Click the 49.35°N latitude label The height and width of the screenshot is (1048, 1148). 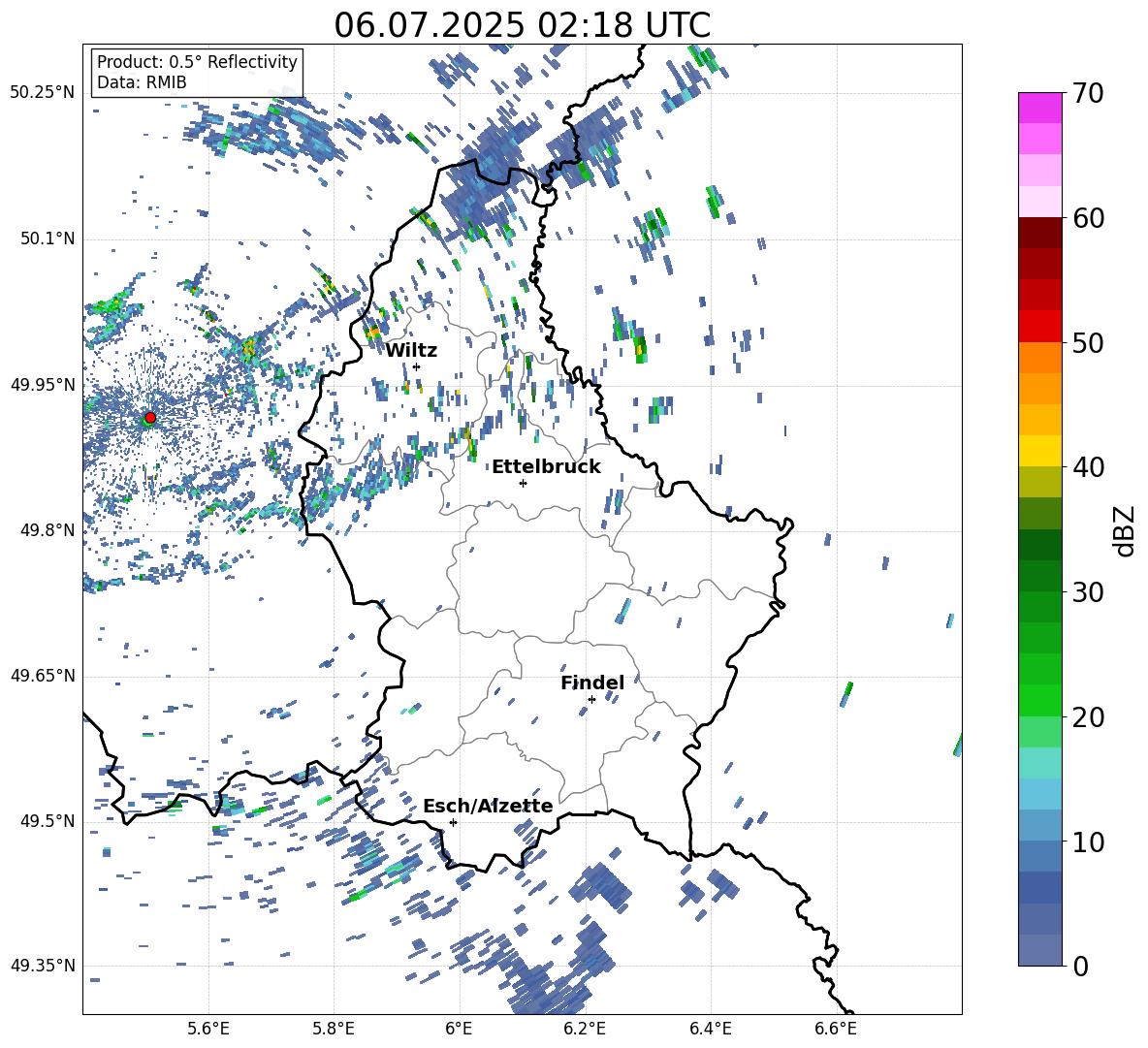43,966
